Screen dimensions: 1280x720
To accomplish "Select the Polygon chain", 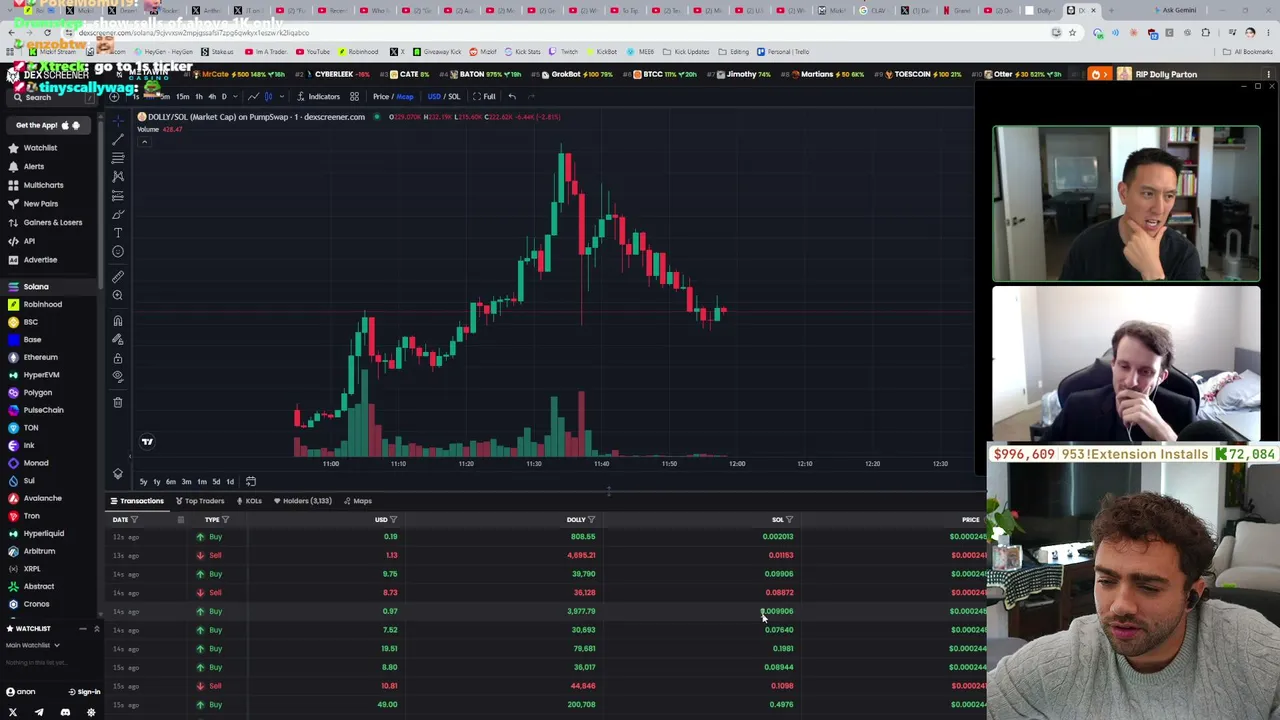I will click(37, 393).
